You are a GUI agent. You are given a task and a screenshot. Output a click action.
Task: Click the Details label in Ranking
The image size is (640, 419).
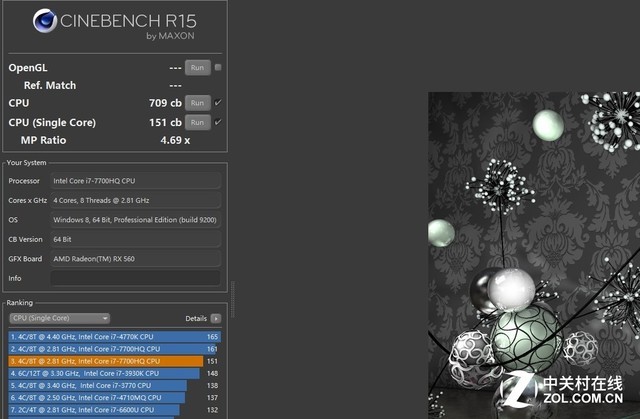pyautogui.click(x=196, y=319)
